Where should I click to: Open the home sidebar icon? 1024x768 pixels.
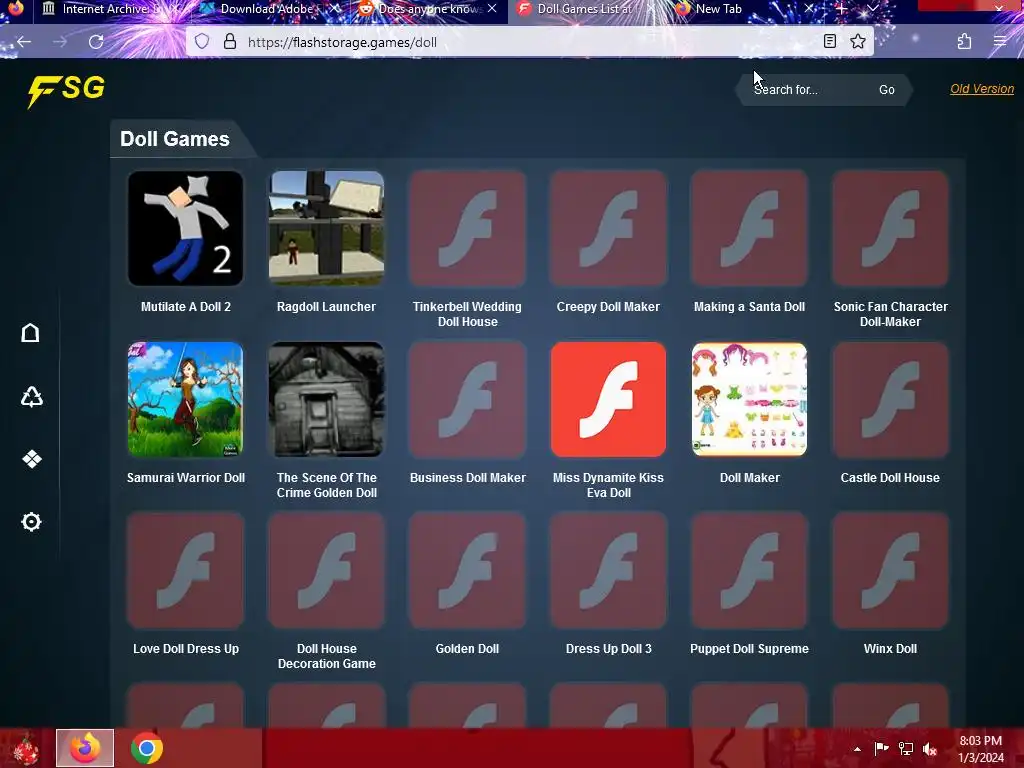30,333
